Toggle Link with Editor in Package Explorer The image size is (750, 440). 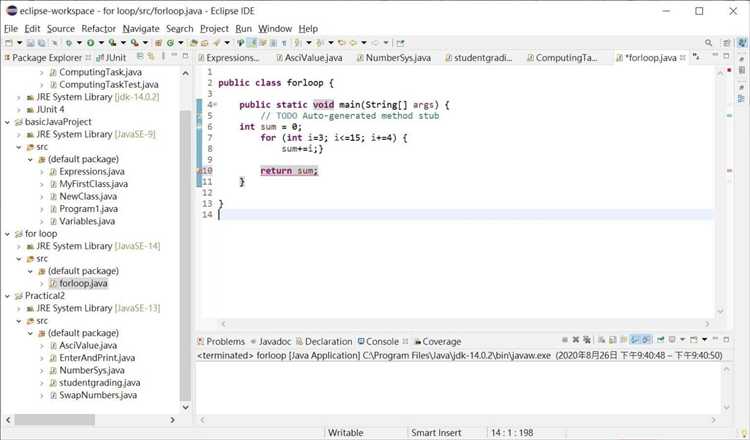tap(150, 58)
